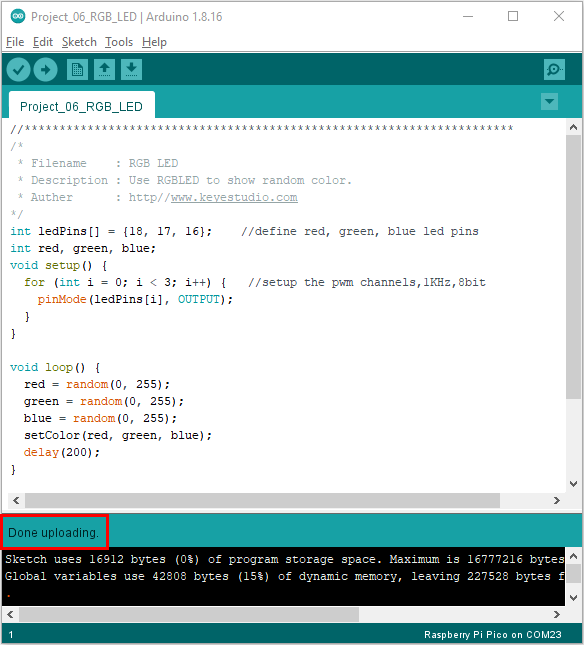Click the 'void setup() {' line

59,265
